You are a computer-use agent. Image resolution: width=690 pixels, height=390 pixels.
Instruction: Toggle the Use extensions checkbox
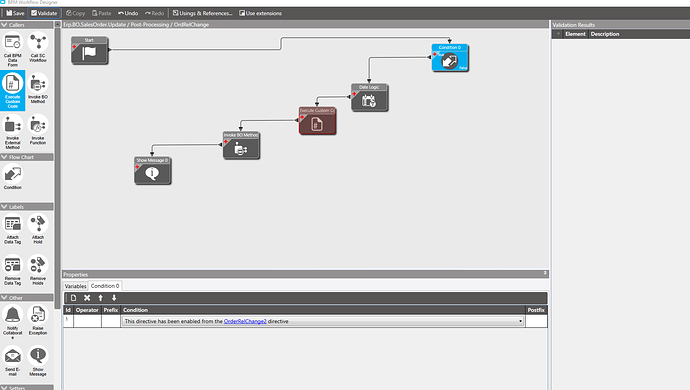point(261,13)
